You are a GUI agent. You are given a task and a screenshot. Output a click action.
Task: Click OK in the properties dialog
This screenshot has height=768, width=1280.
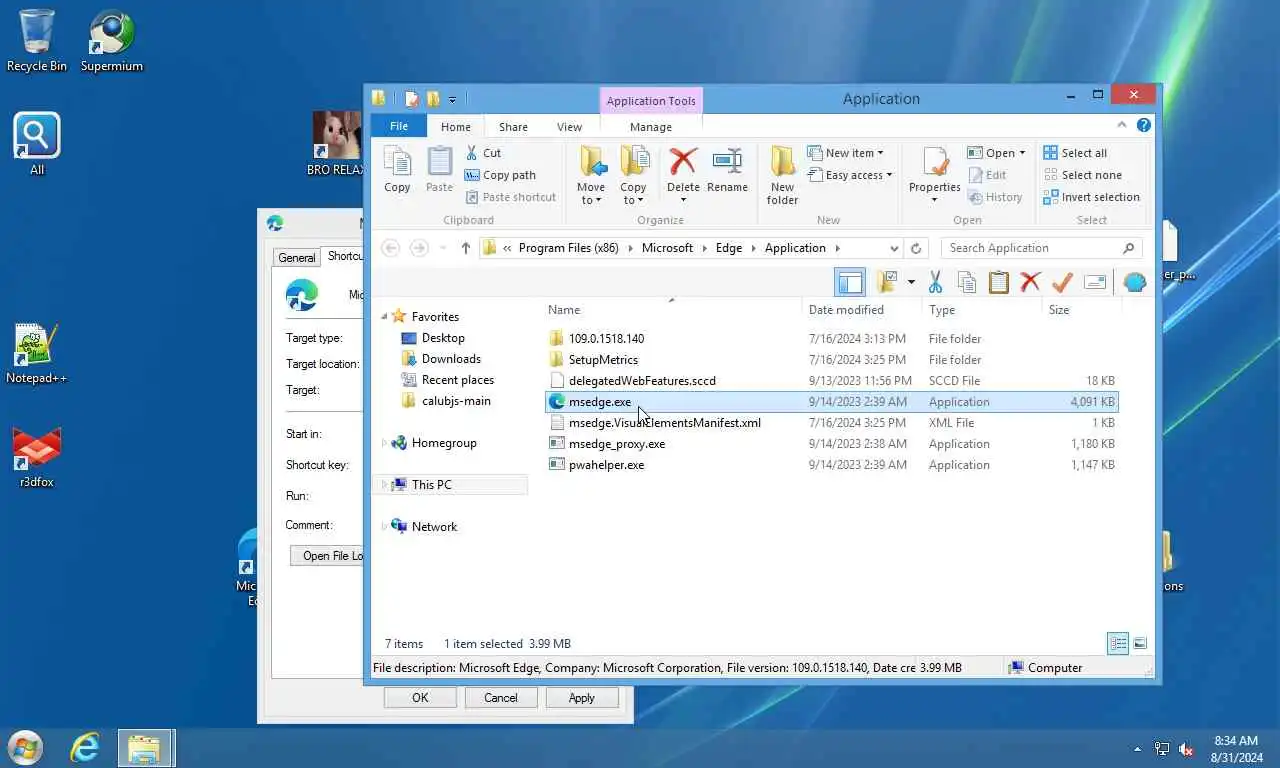point(420,698)
